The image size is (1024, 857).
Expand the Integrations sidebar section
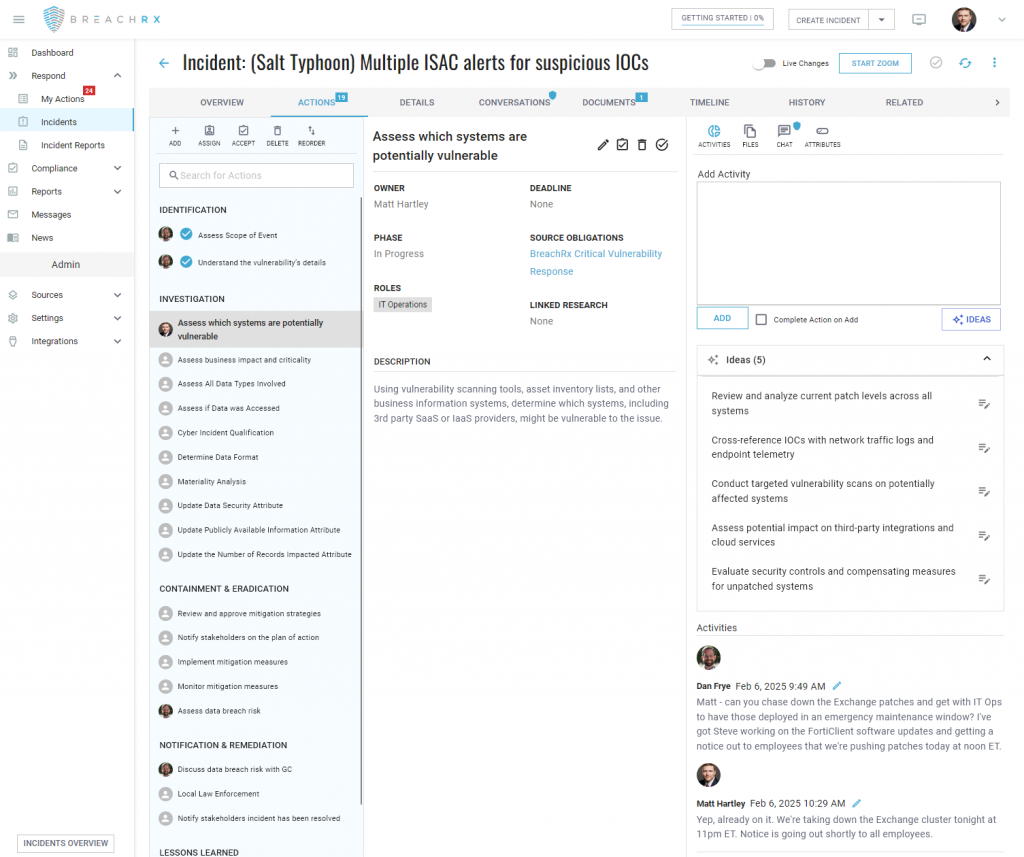118,341
